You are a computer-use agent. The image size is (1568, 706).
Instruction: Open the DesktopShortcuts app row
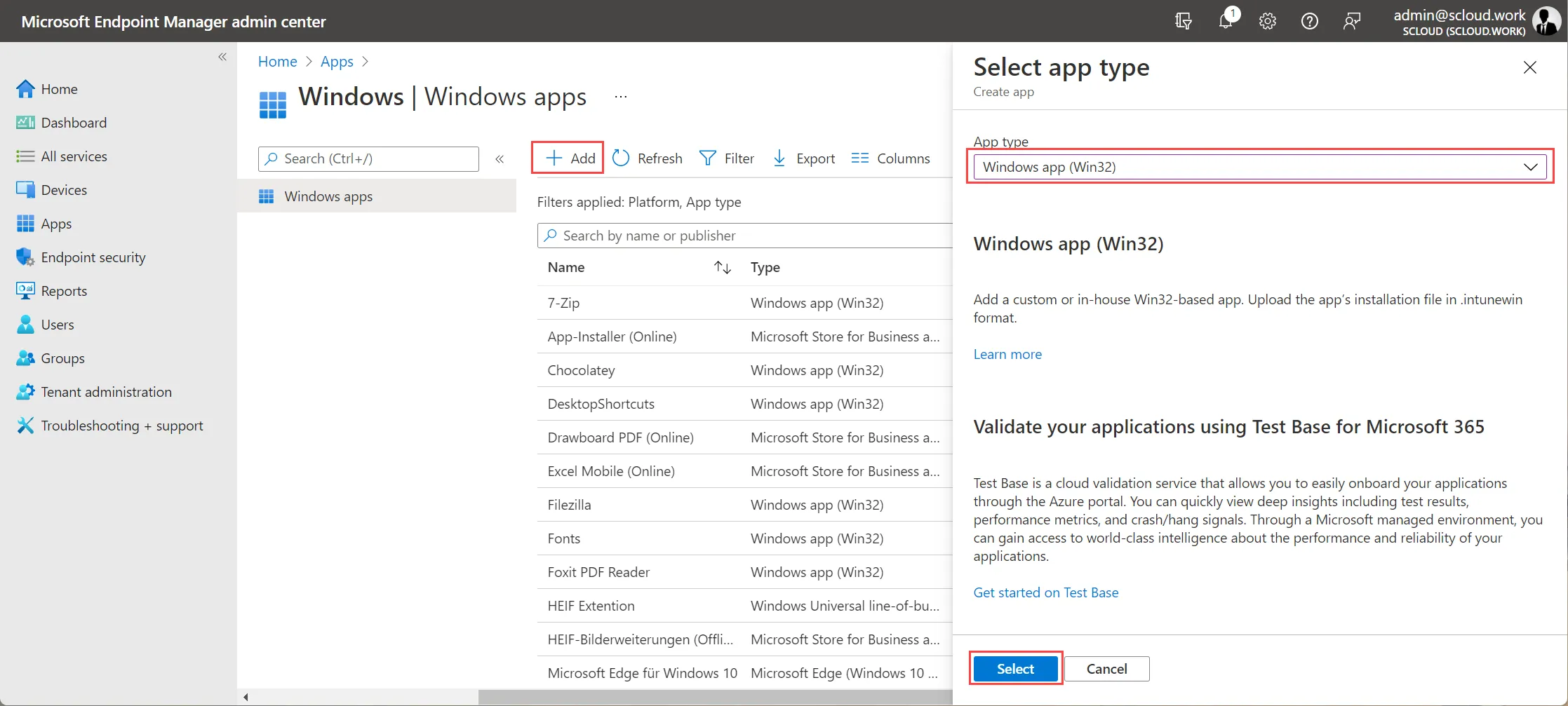tap(745, 404)
